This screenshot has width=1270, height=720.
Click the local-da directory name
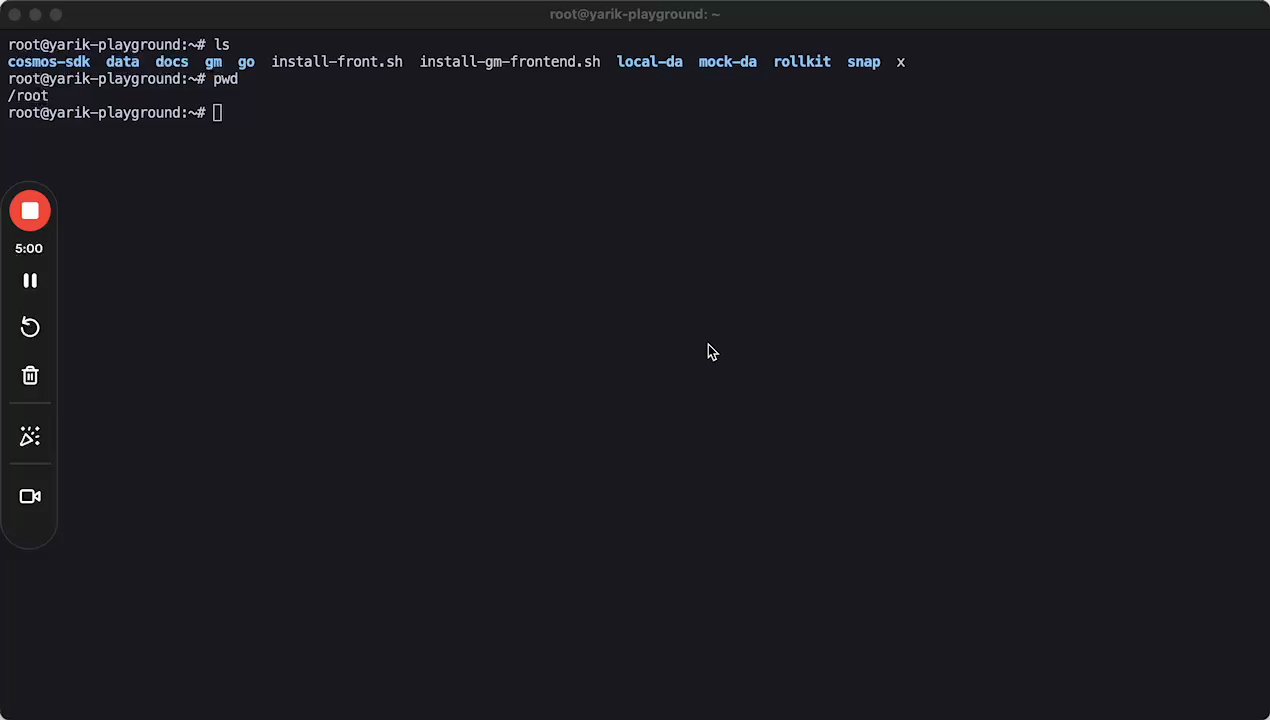(650, 62)
